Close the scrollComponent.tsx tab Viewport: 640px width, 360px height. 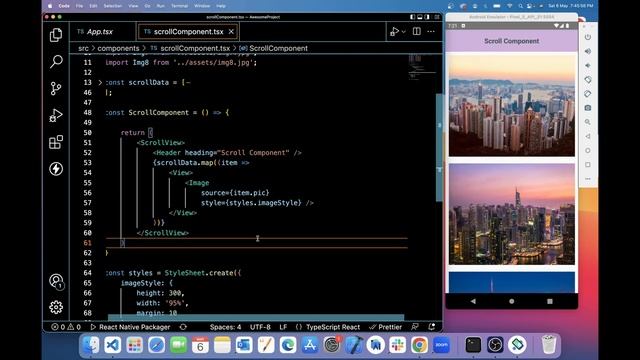pos(231,31)
